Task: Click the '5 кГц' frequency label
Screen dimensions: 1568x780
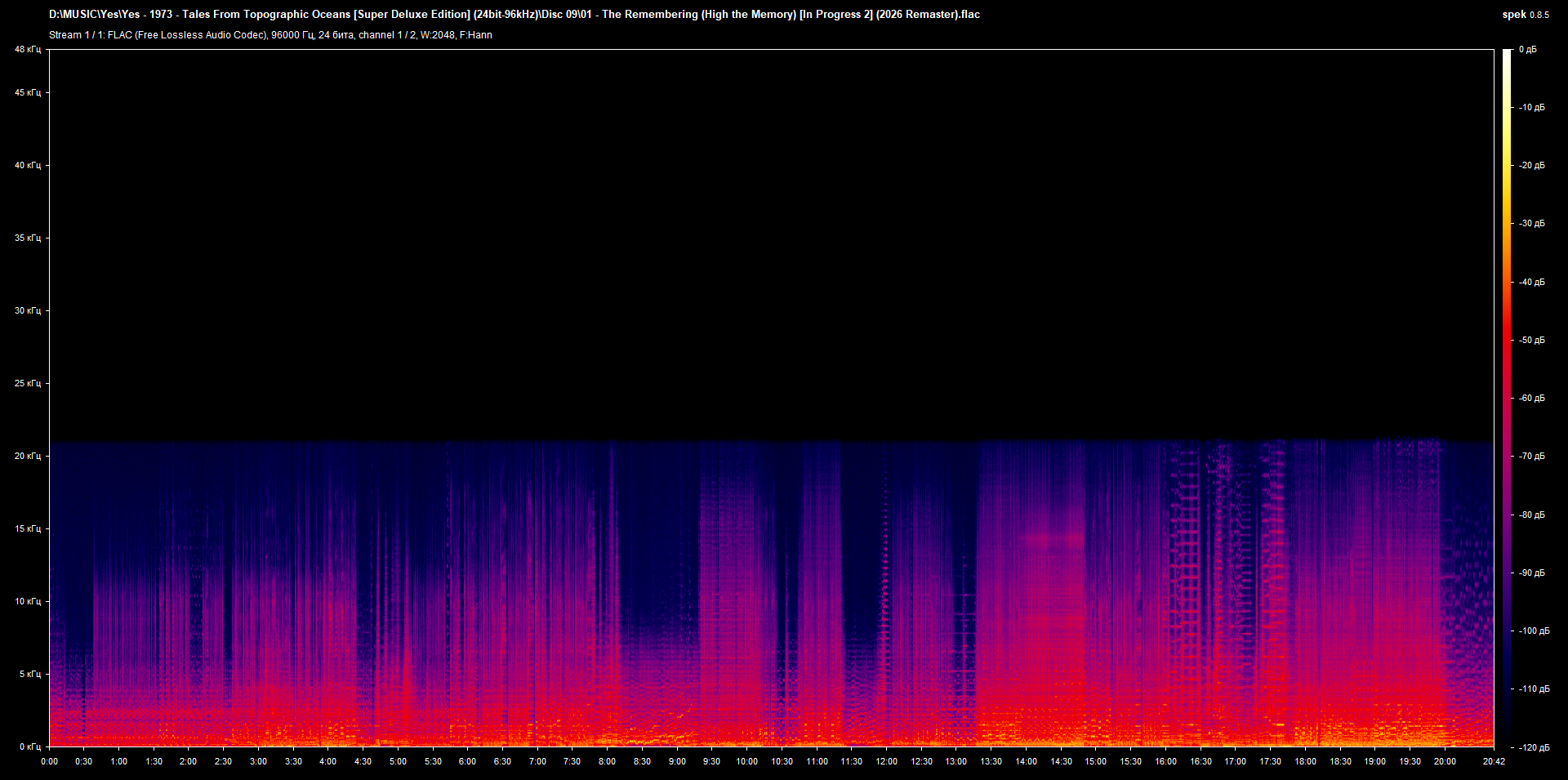Action: click(30, 674)
